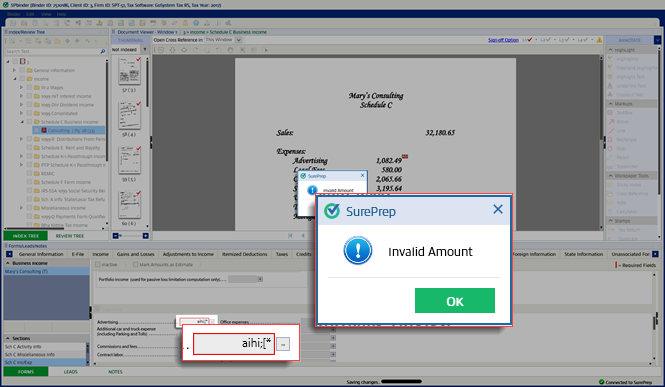Open the help question-mark toolbar icon
This screenshot has width=665, height=387.
(196, 23)
